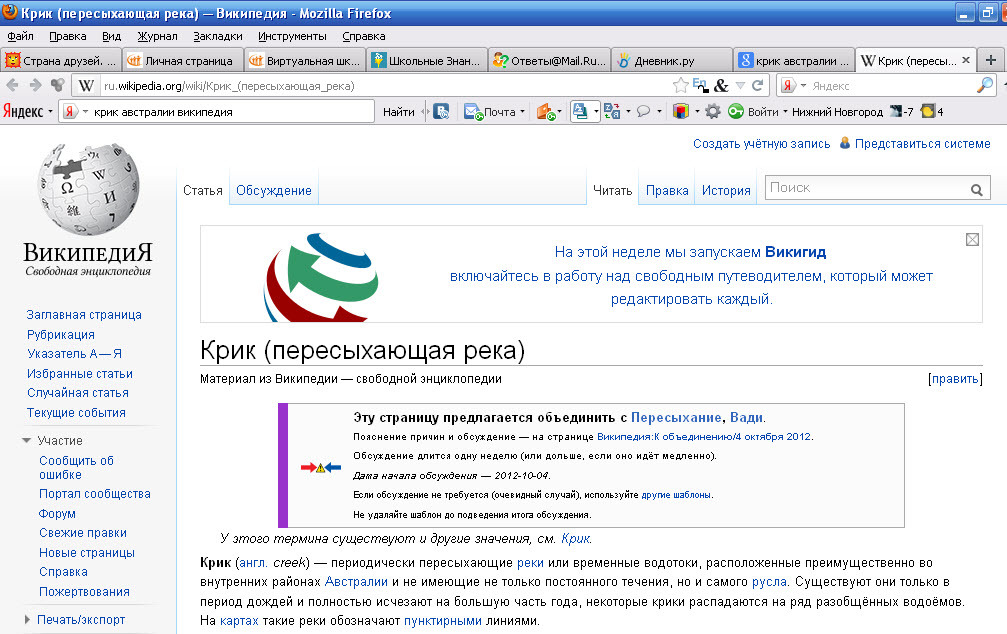Expand the Печать/экспорт sidebar section
The image size is (1007, 634).
point(27,620)
